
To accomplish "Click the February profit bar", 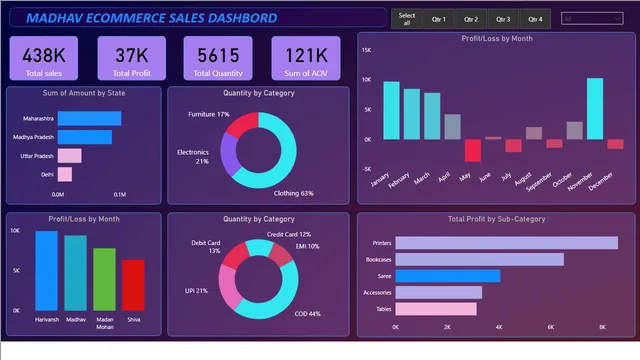I will [412, 114].
